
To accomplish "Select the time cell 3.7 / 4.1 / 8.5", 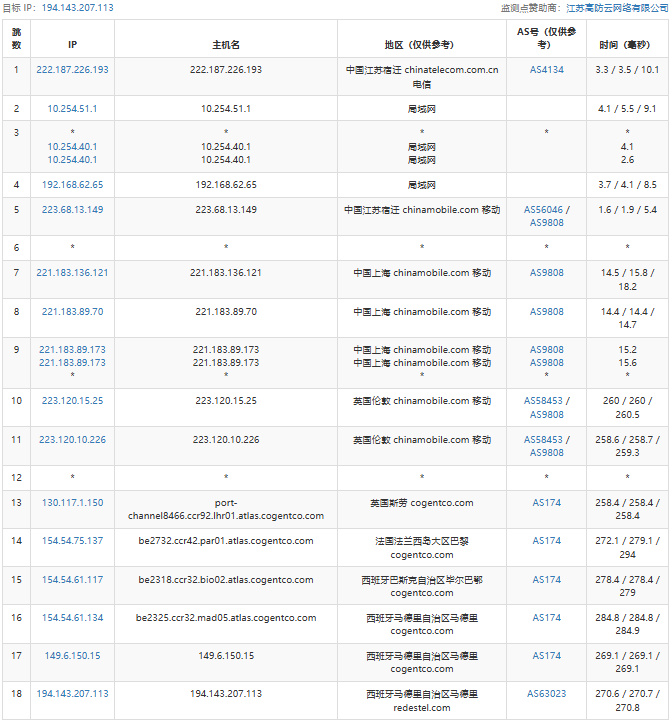I will click(627, 185).
